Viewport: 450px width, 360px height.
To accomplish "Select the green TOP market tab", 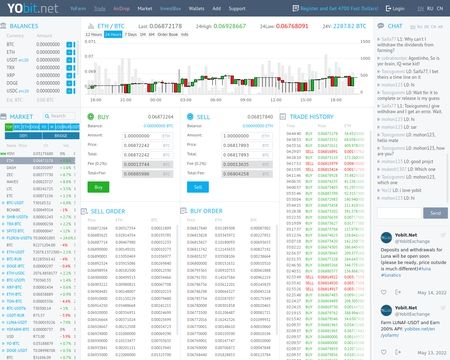I will [9, 127].
